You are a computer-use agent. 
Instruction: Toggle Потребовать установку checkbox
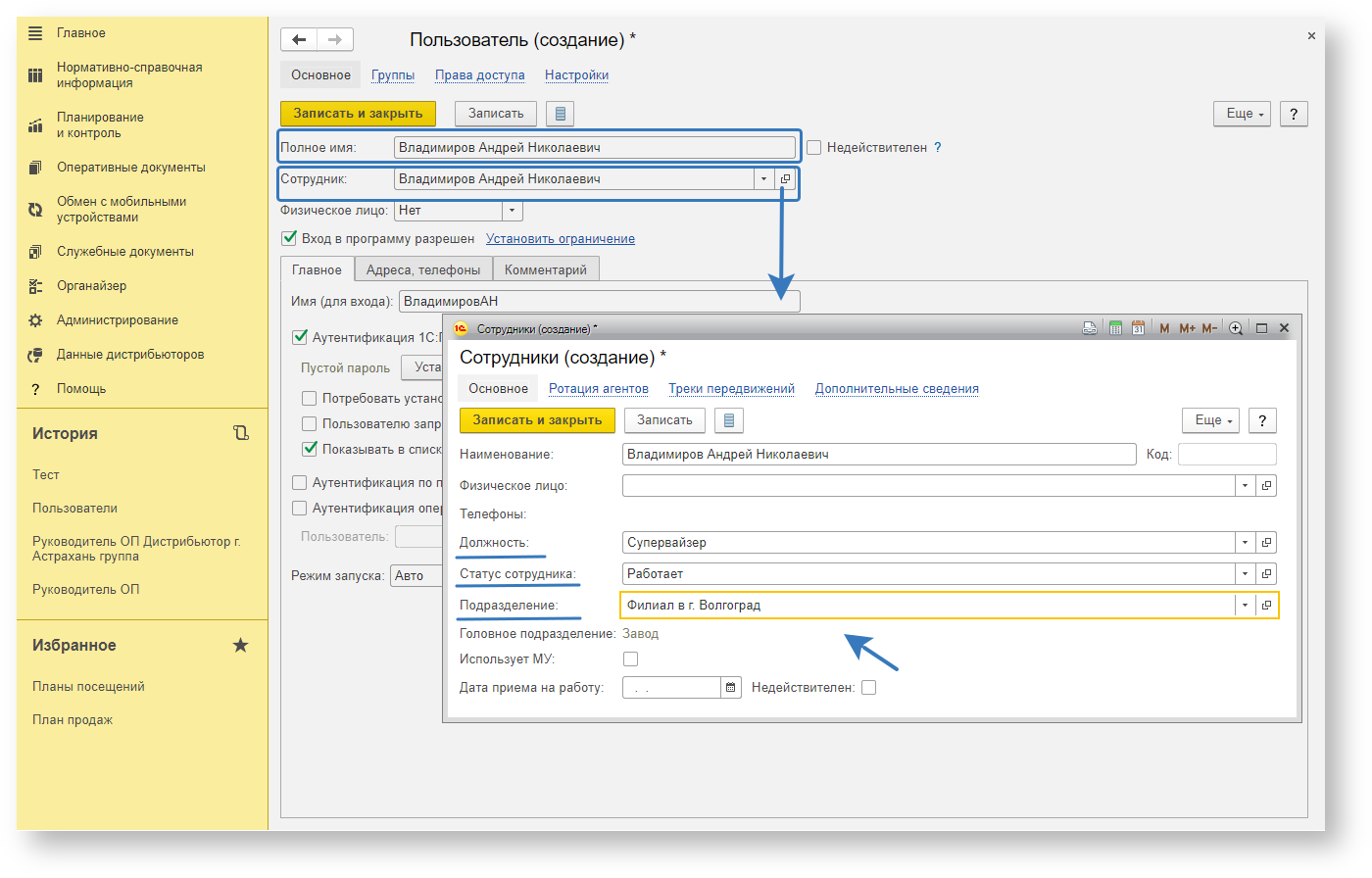point(310,398)
